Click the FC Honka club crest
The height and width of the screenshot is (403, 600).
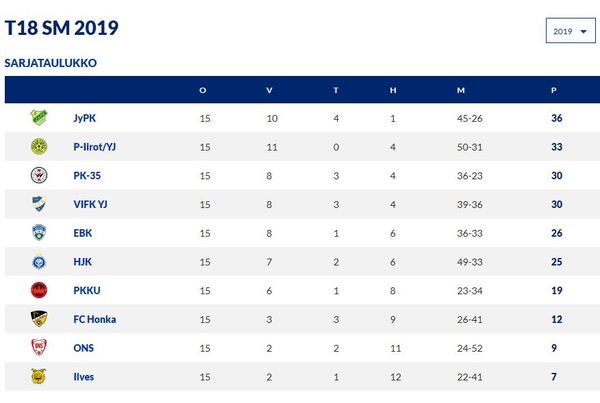point(39,319)
